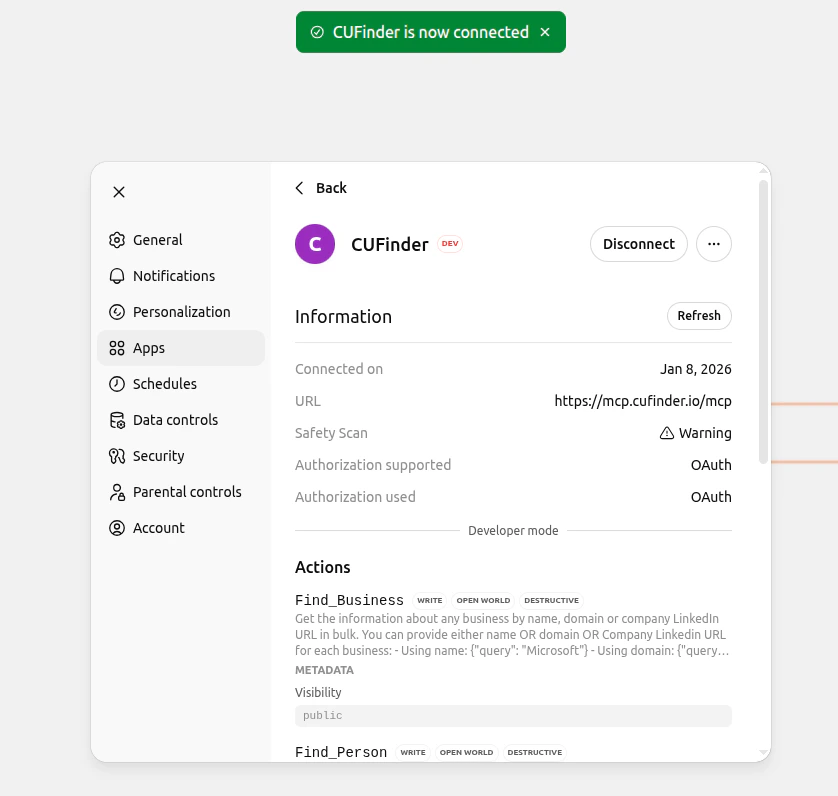Select the Personalization icon
Viewport: 838px width, 796px height.
(x=117, y=312)
